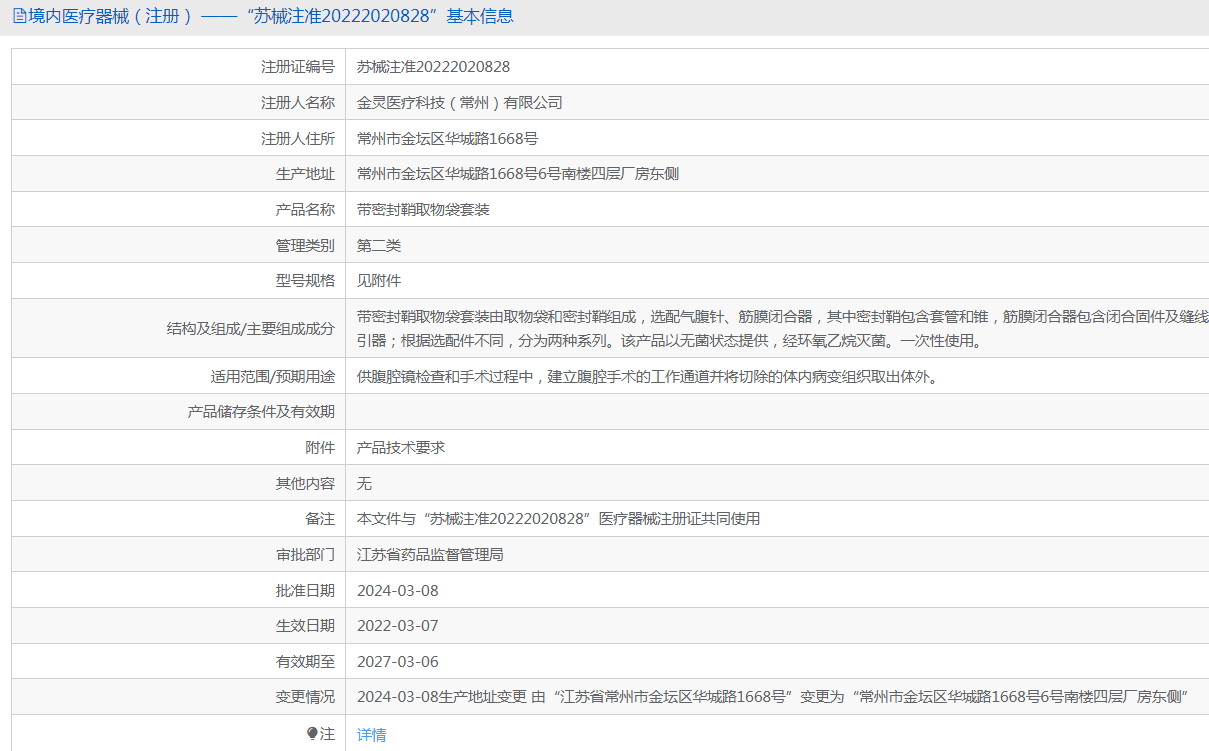Select structure description starting 带密封鞘取物袋套装由取物袋
Screen dimensions: 1209x751
click(783, 328)
